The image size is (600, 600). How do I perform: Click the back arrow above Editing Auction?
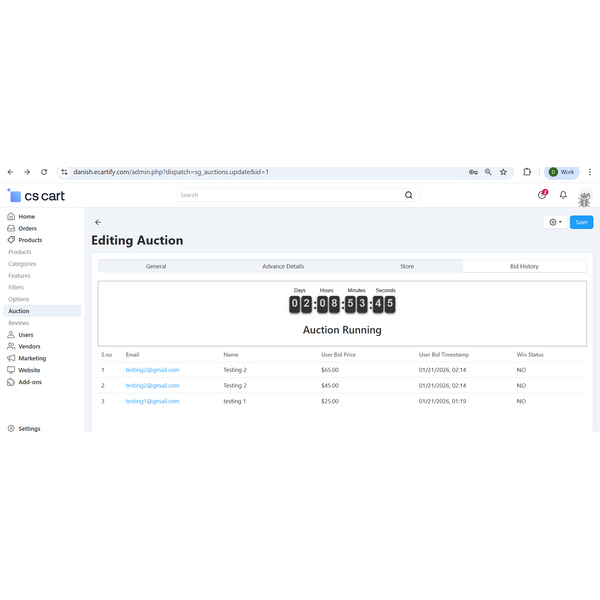coord(98,222)
